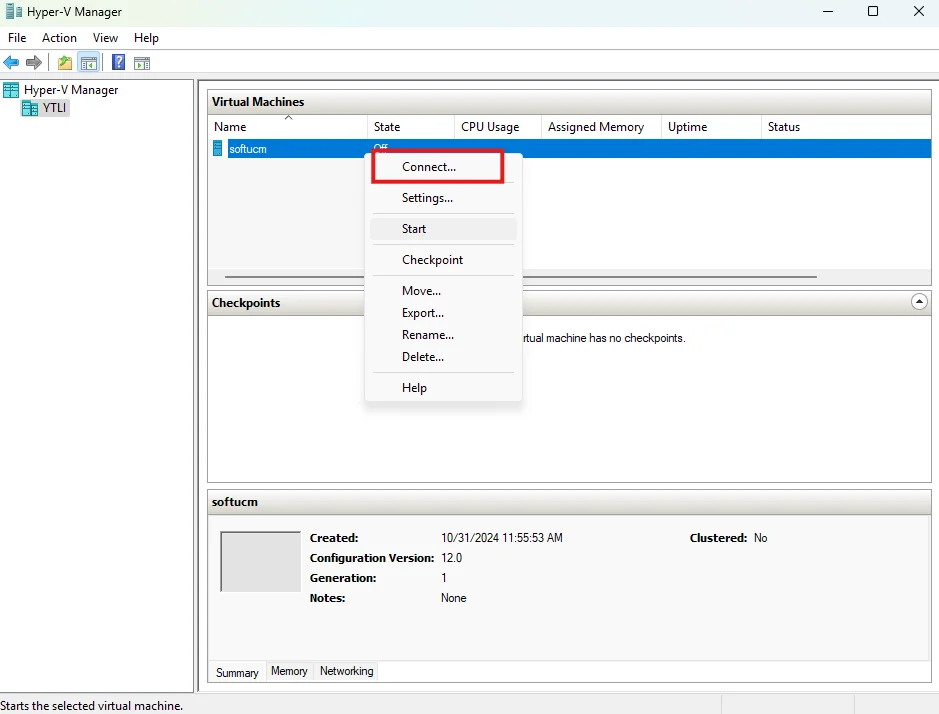Toggle the Show/Hide Action Pane icon
Viewport: 939px width, 714px height.
tap(142, 63)
